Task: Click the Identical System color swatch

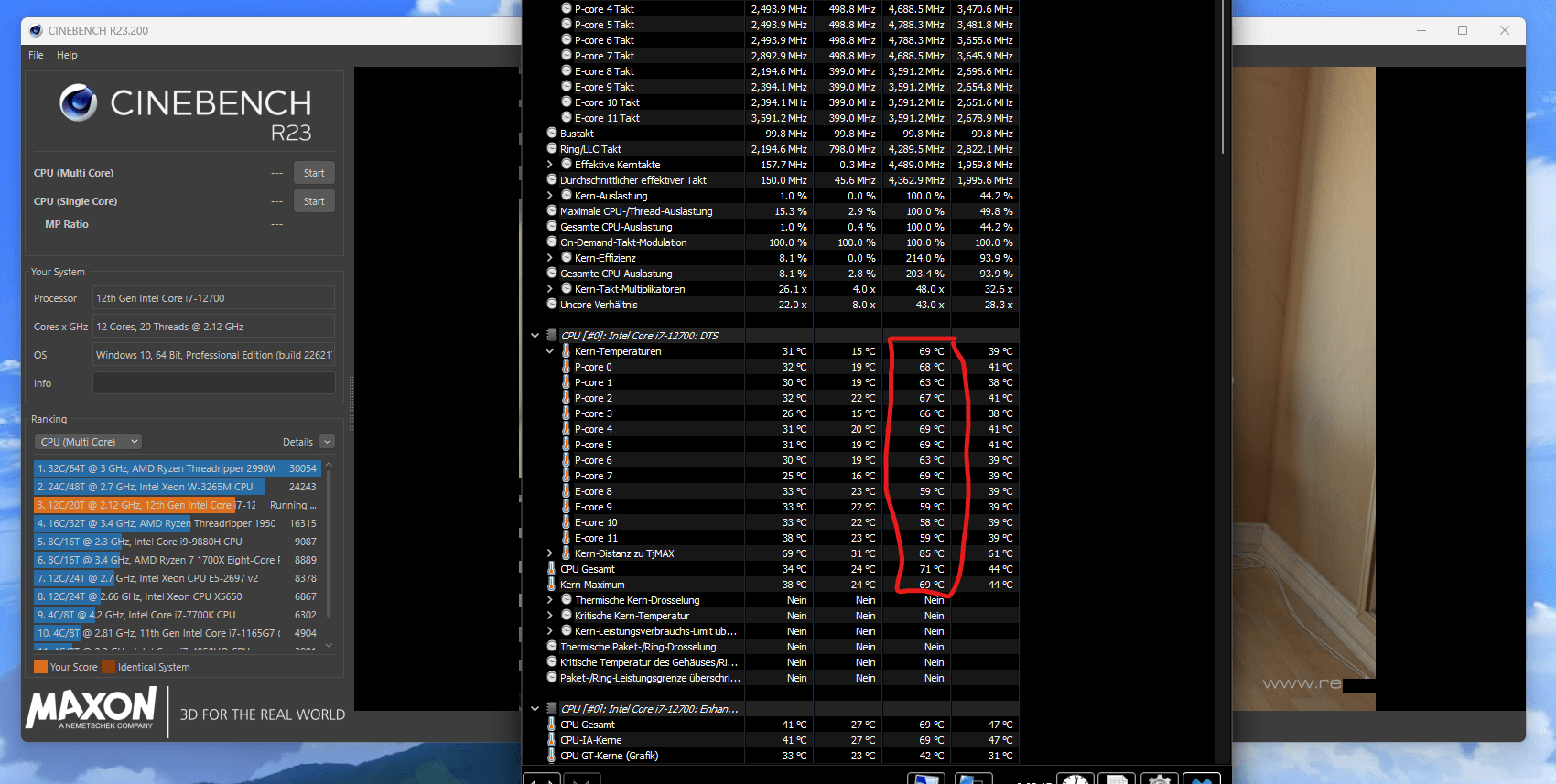Action: point(109,667)
